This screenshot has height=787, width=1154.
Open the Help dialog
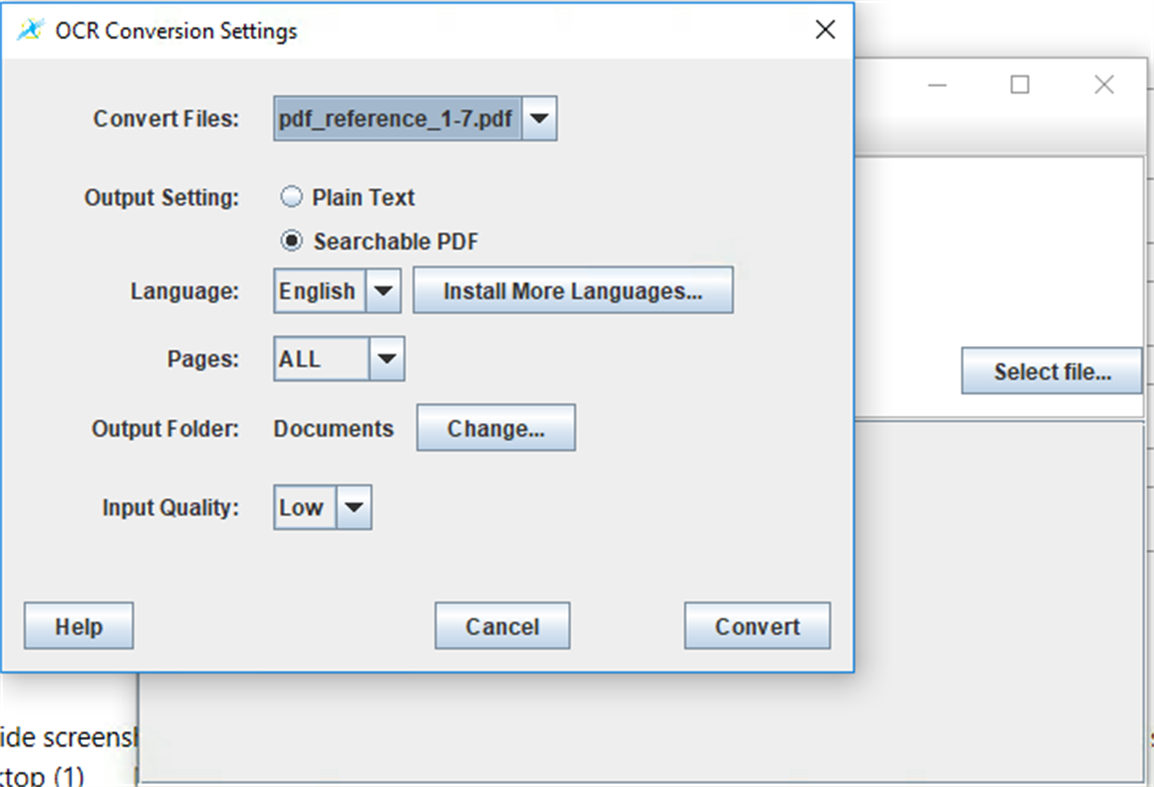coord(78,625)
